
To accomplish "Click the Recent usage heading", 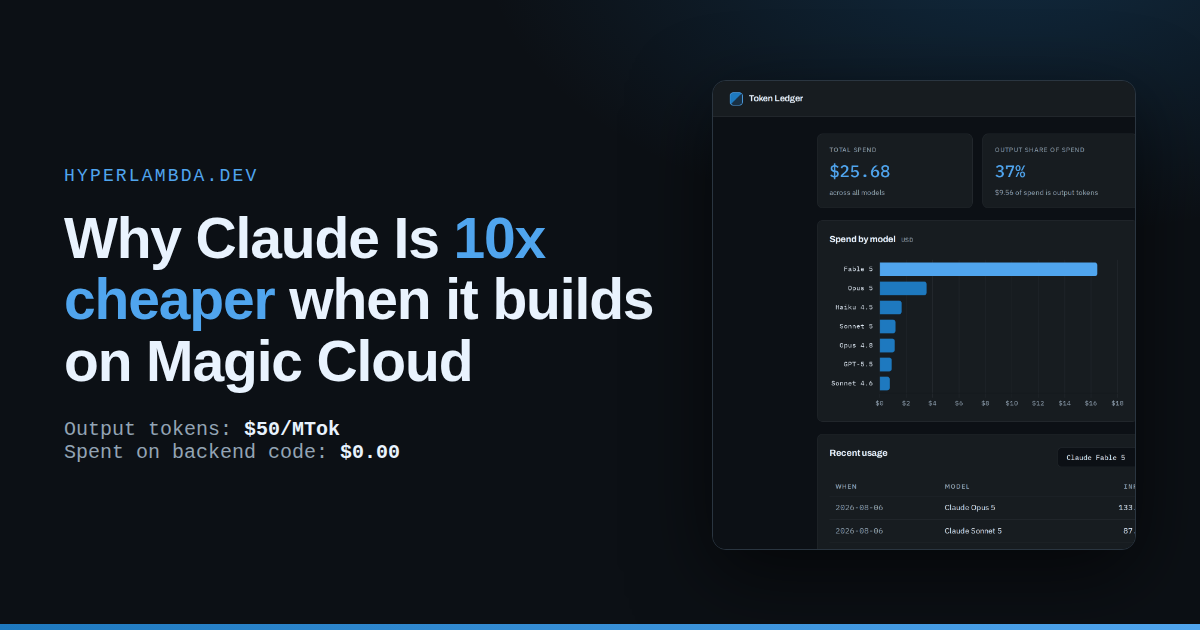I will (858, 453).
